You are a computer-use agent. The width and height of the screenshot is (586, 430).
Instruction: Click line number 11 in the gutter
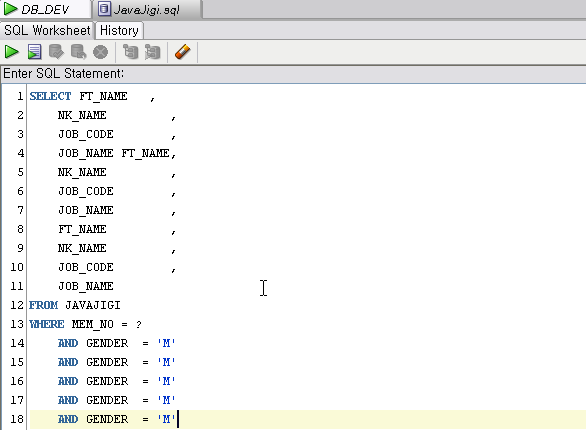(x=17, y=287)
